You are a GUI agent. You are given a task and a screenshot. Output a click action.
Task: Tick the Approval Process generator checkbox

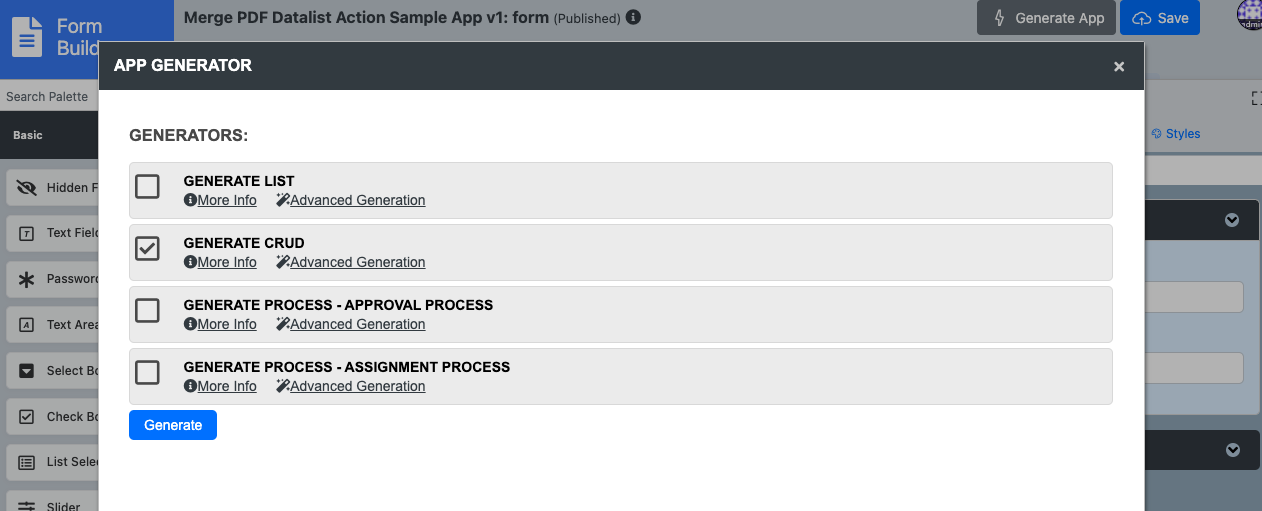[147, 310]
